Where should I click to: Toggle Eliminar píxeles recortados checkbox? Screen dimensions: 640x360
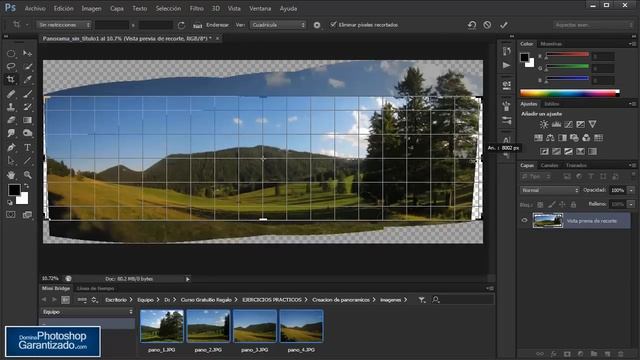[x=333, y=24]
